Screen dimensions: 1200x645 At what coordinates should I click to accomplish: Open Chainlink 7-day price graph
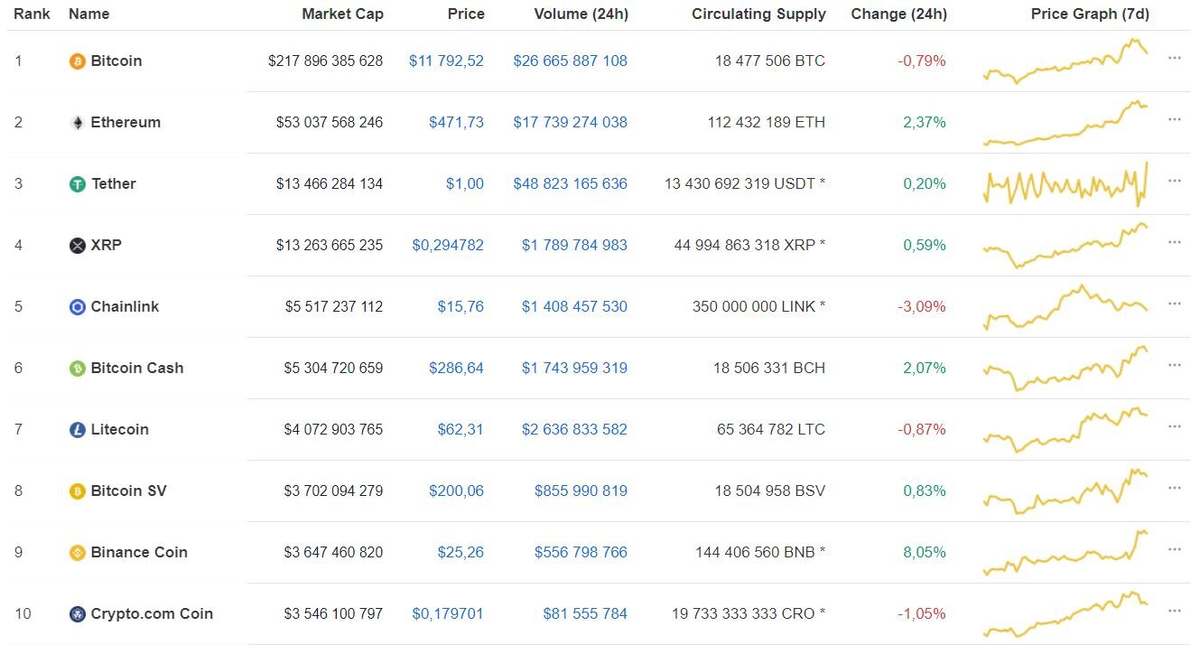1066,307
